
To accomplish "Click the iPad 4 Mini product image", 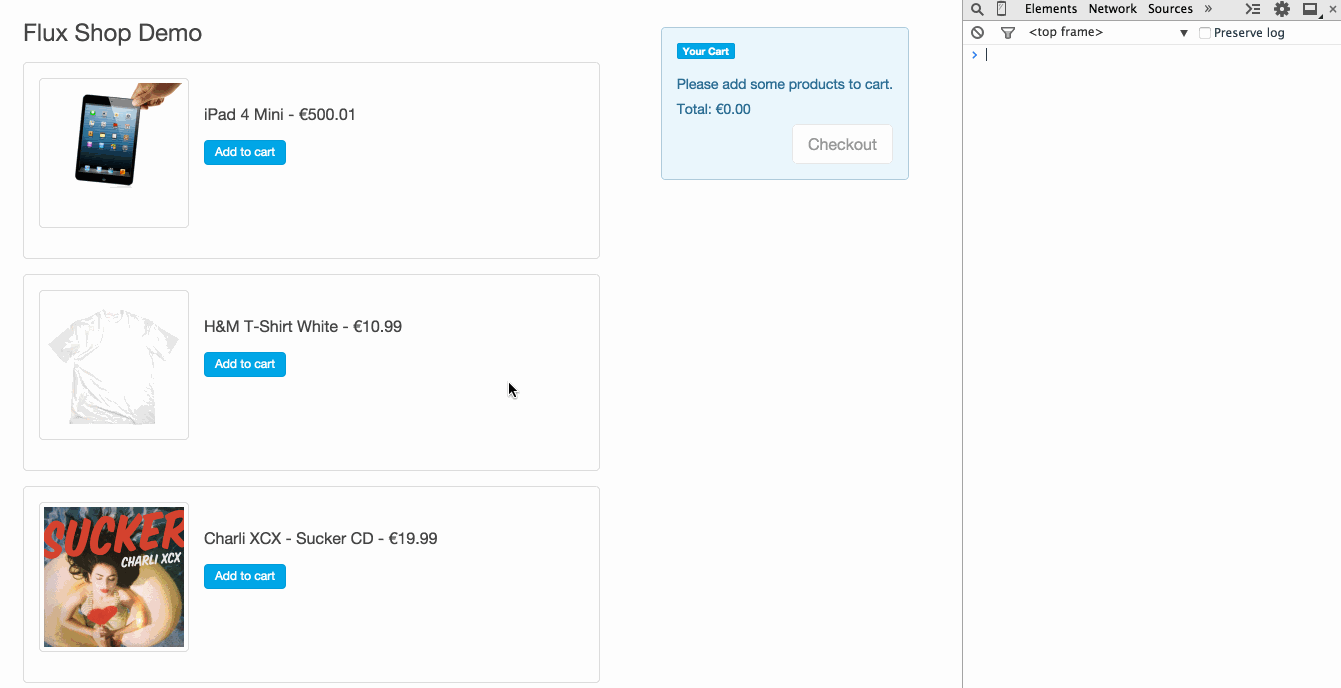I will pyautogui.click(x=114, y=153).
